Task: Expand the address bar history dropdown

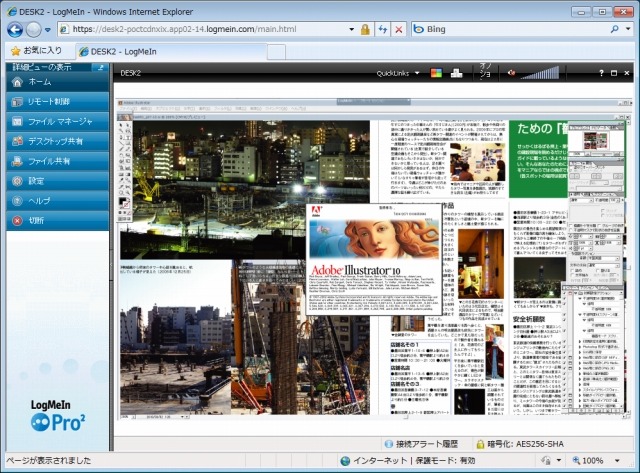Action: pos(351,29)
